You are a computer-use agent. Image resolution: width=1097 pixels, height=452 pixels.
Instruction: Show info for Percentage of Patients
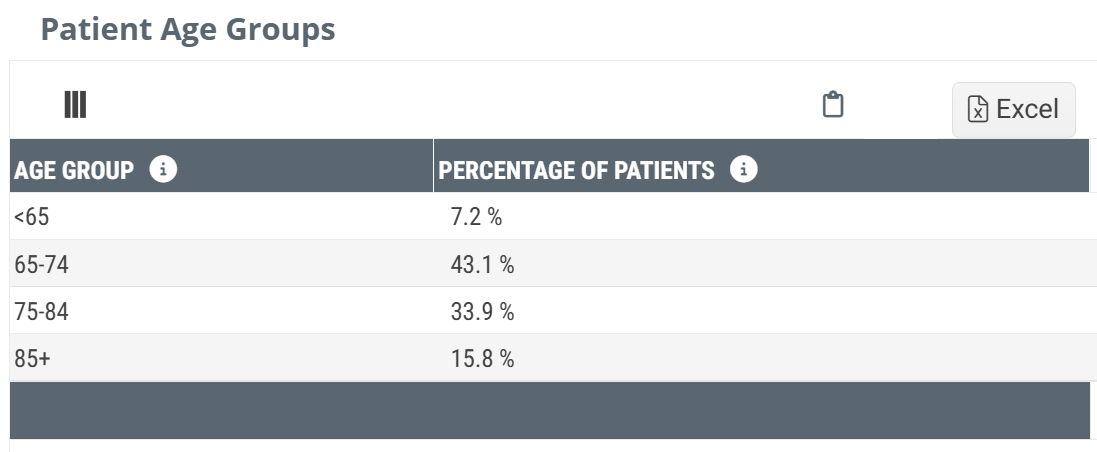(x=743, y=169)
